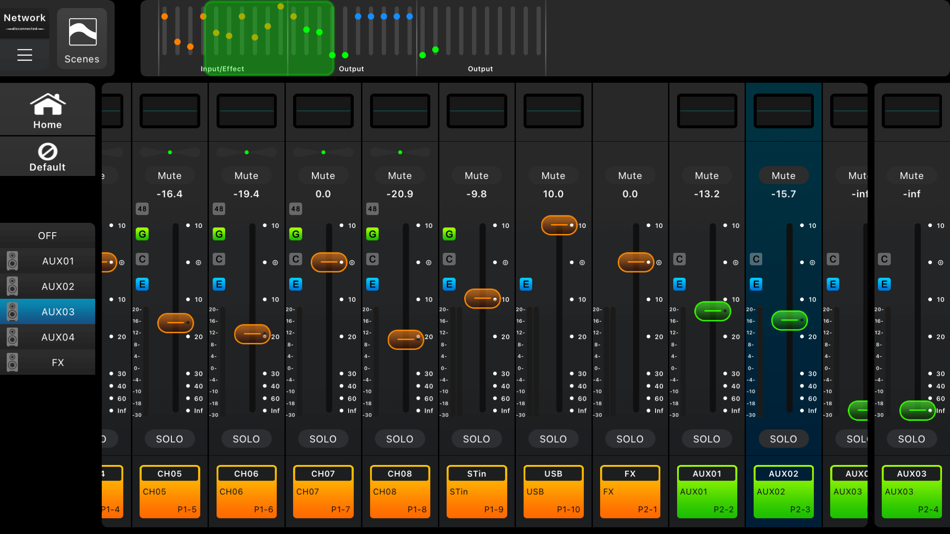The height and width of the screenshot is (534, 950).
Task: Mute the FX channel
Action: coord(630,176)
